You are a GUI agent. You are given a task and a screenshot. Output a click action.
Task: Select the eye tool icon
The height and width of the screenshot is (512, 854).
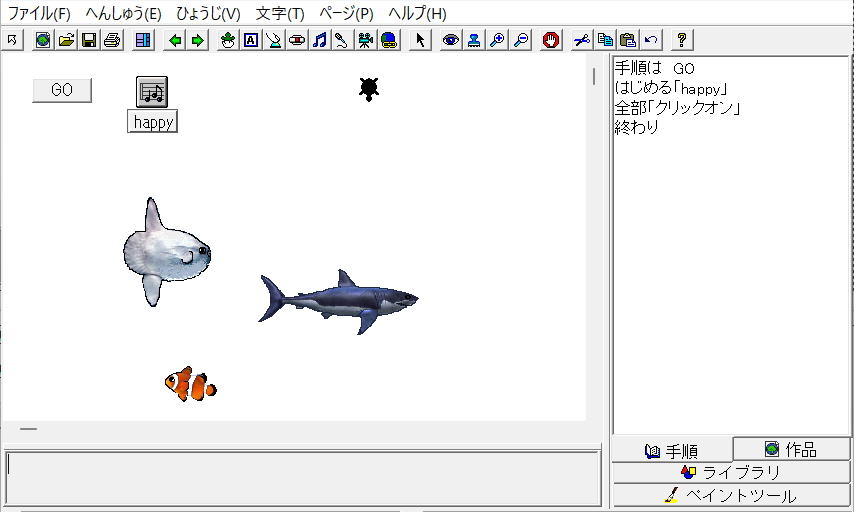point(450,40)
